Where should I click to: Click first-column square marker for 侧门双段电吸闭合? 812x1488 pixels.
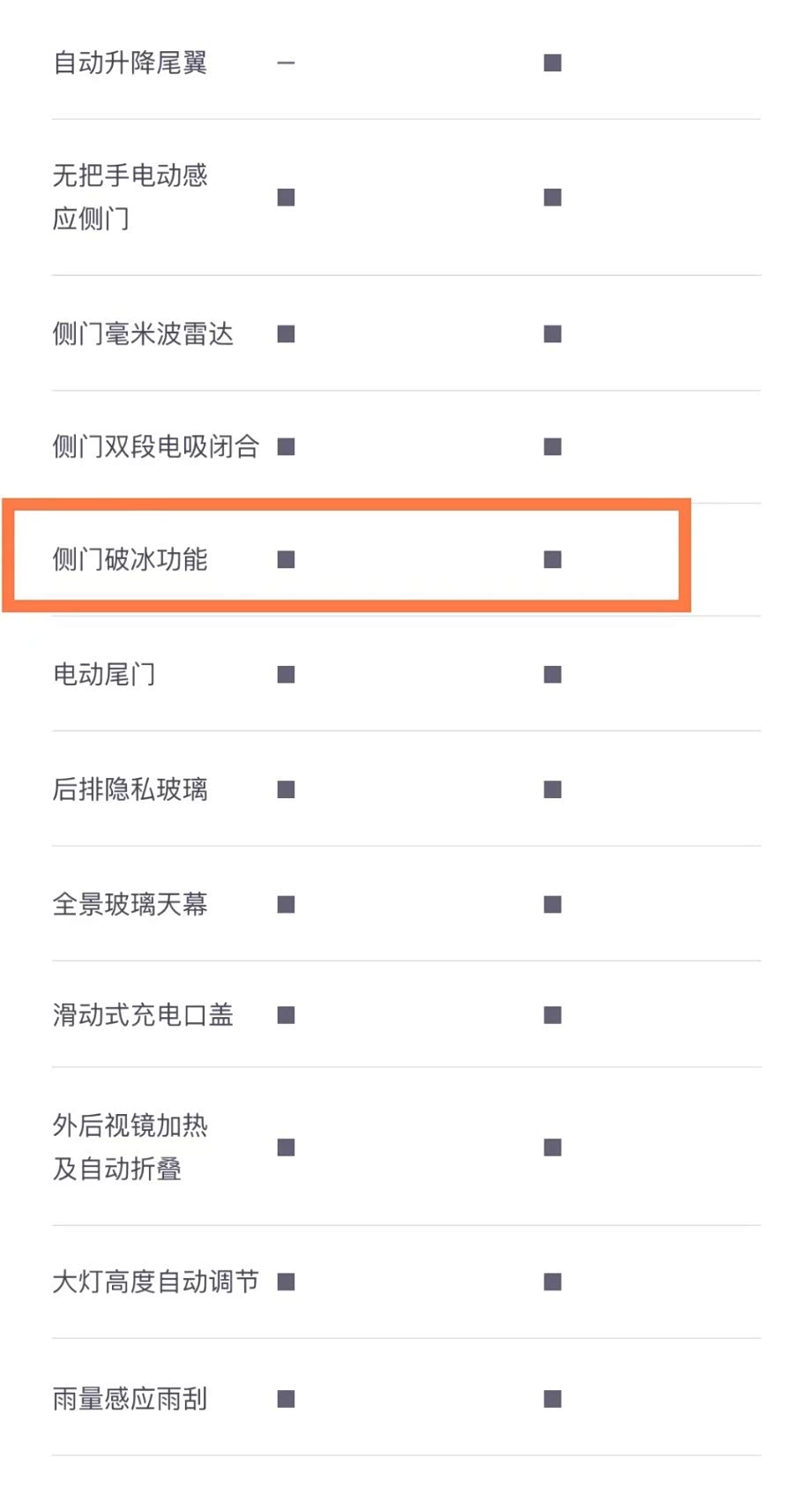(x=286, y=447)
